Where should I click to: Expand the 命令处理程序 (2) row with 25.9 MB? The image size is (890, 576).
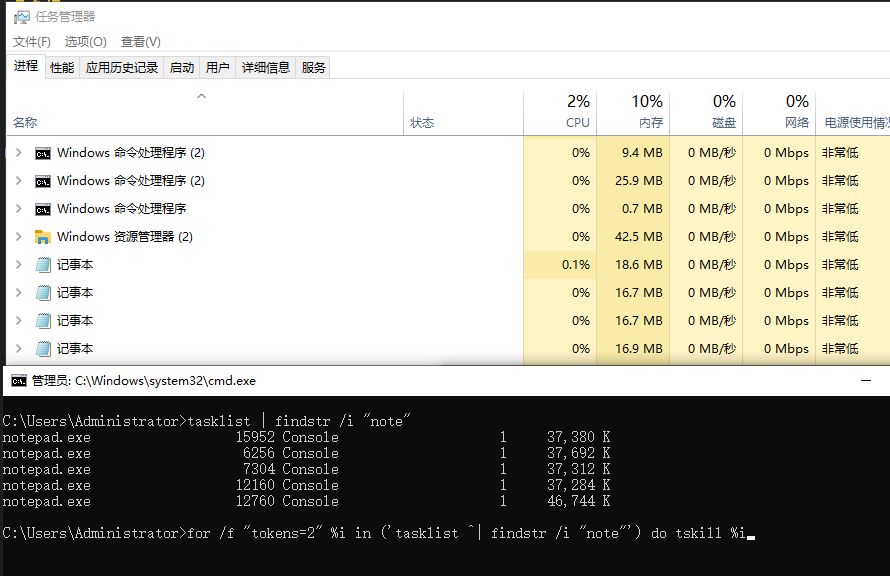click(x=19, y=180)
